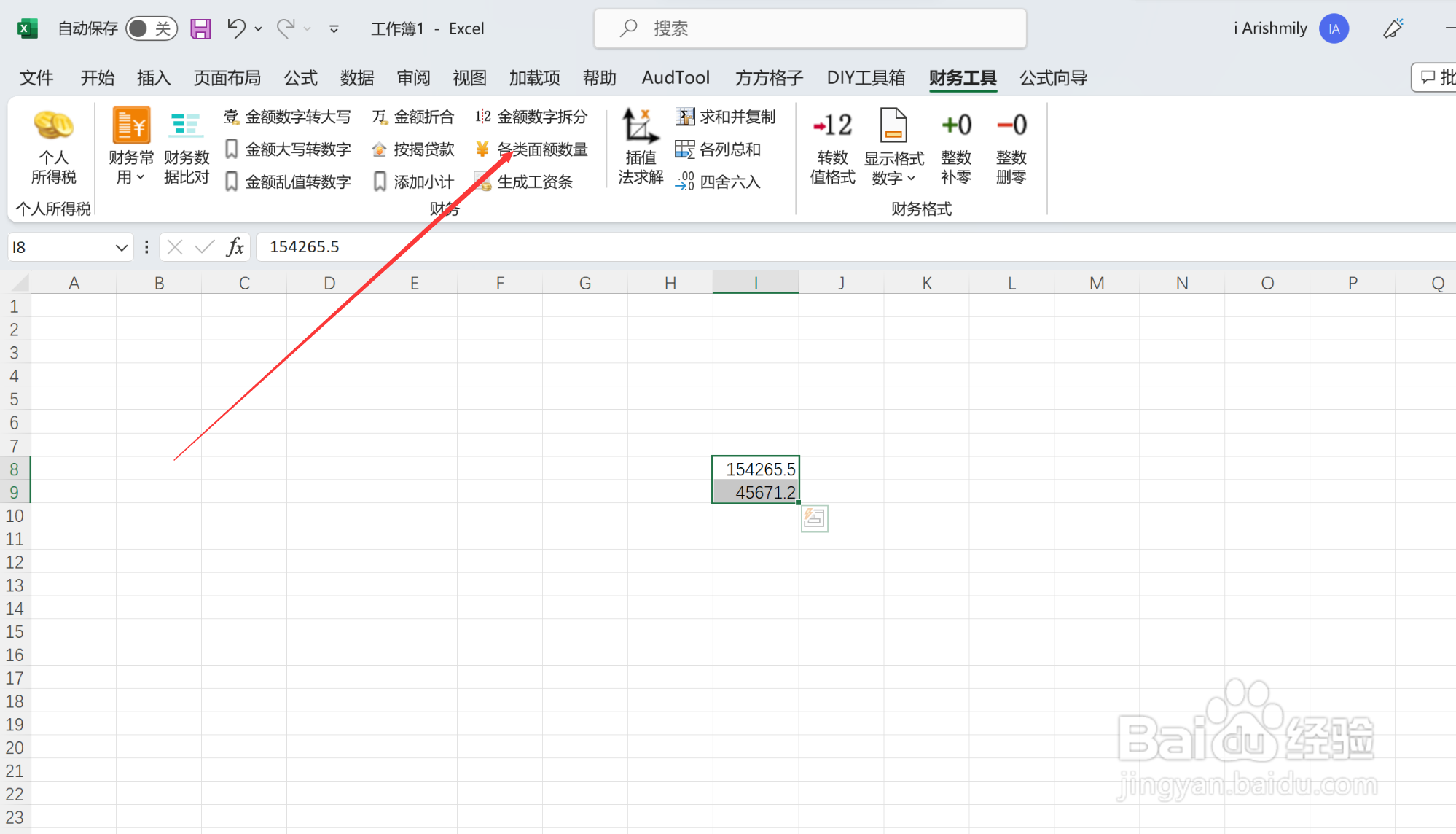Open the 数据 Data tab
Image resolution: width=1456 pixels, height=834 pixels.
[x=357, y=78]
